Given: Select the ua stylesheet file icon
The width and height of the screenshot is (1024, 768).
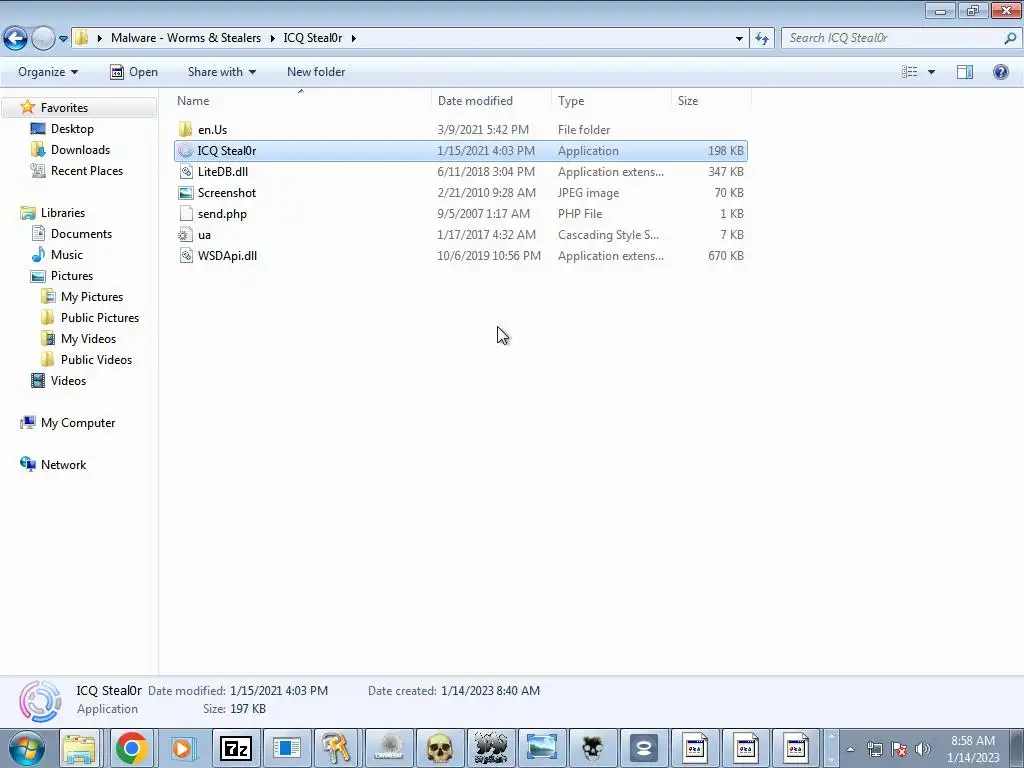Looking at the screenshot, I should click(x=185, y=234).
